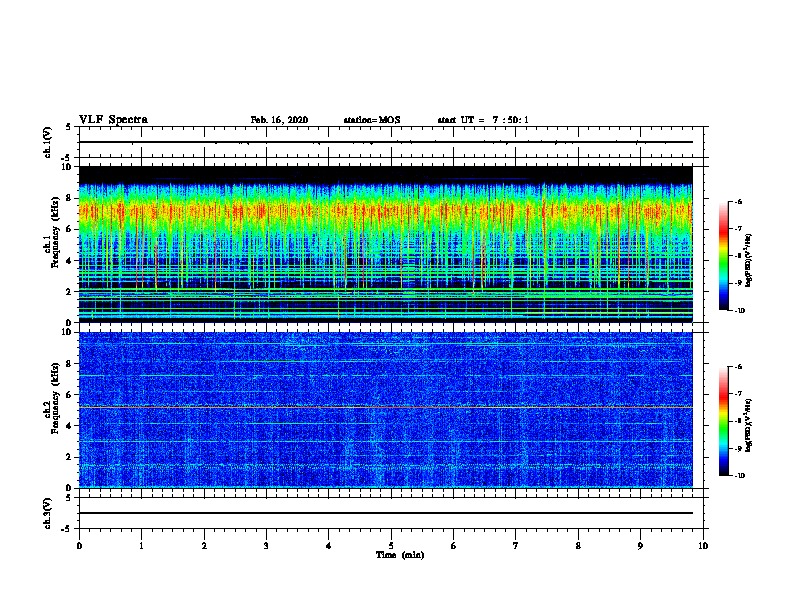The height and width of the screenshot is (612, 792).
Task: Click the time axis tick label "6"
Action: [454, 545]
